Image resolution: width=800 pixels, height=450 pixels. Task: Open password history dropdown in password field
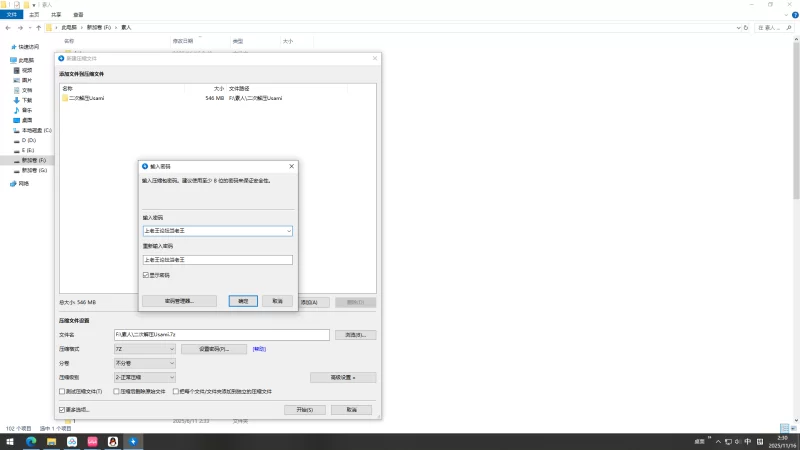(x=289, y=231)
